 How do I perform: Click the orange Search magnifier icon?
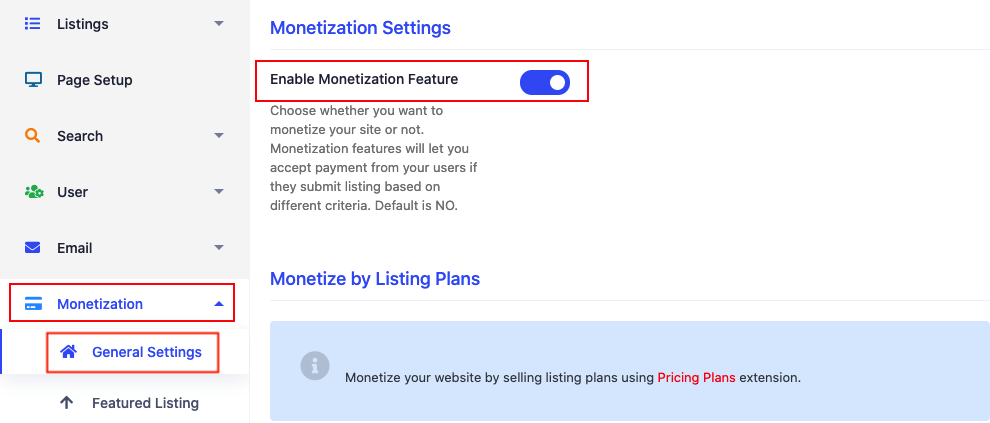(33, 136)
